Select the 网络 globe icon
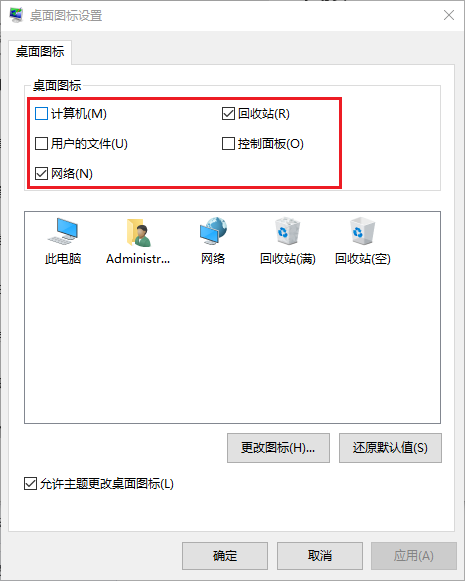This screenshot has width=465, height=581. coord(213,231)
